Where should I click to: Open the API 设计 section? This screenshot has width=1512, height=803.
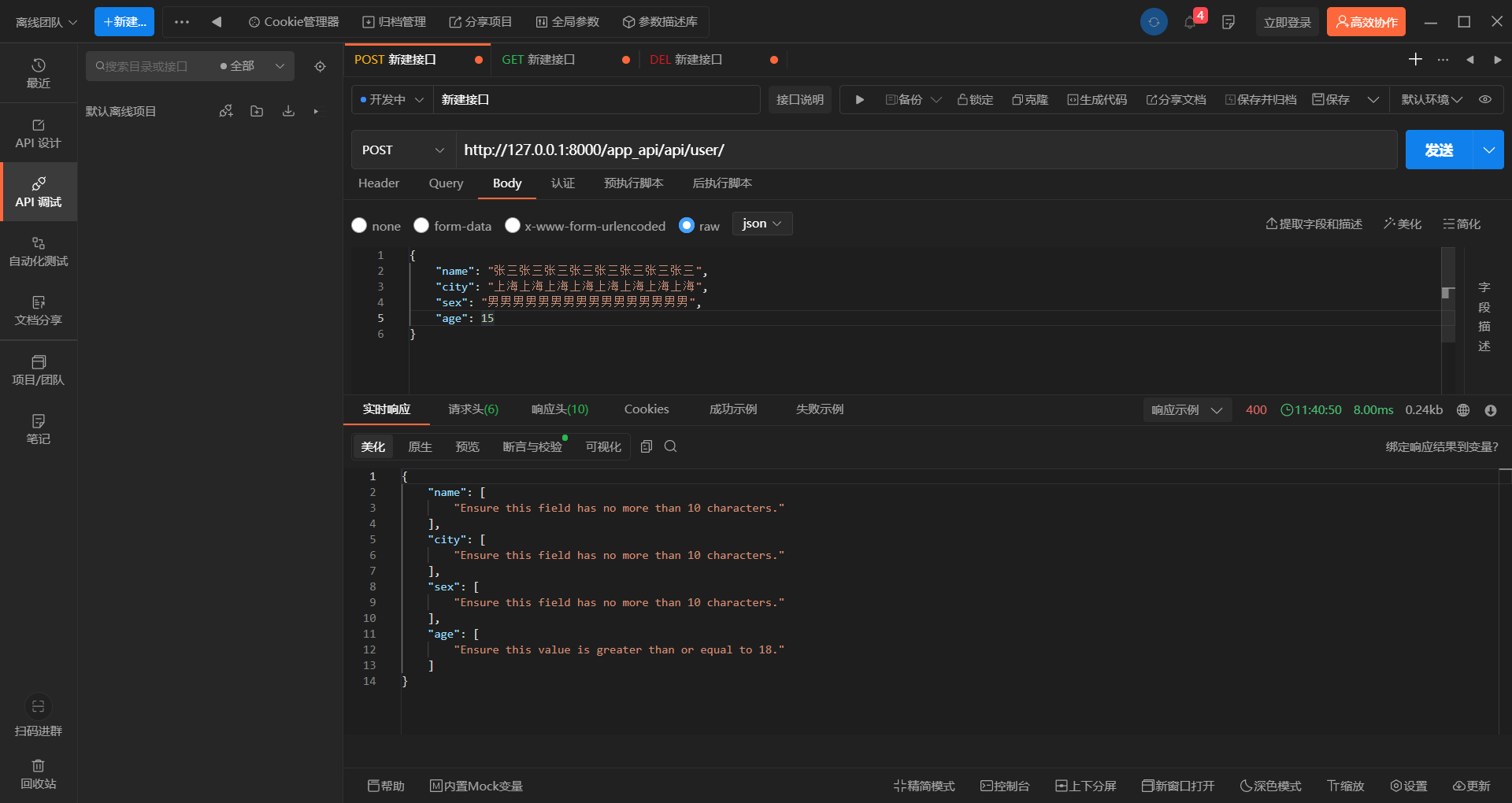tap(38, 133)
